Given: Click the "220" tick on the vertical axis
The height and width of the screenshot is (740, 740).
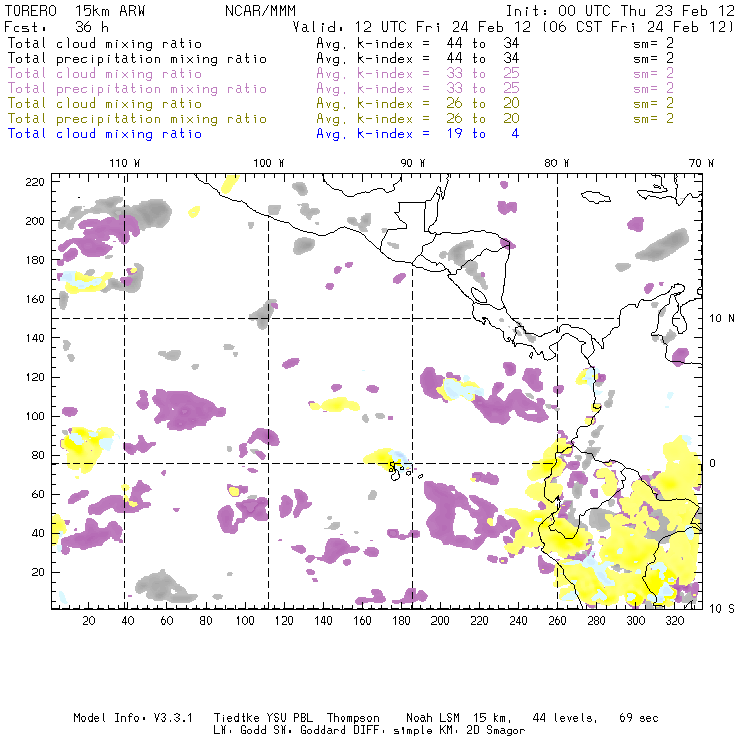Looking at the screenshot, I should pos(35,182).
